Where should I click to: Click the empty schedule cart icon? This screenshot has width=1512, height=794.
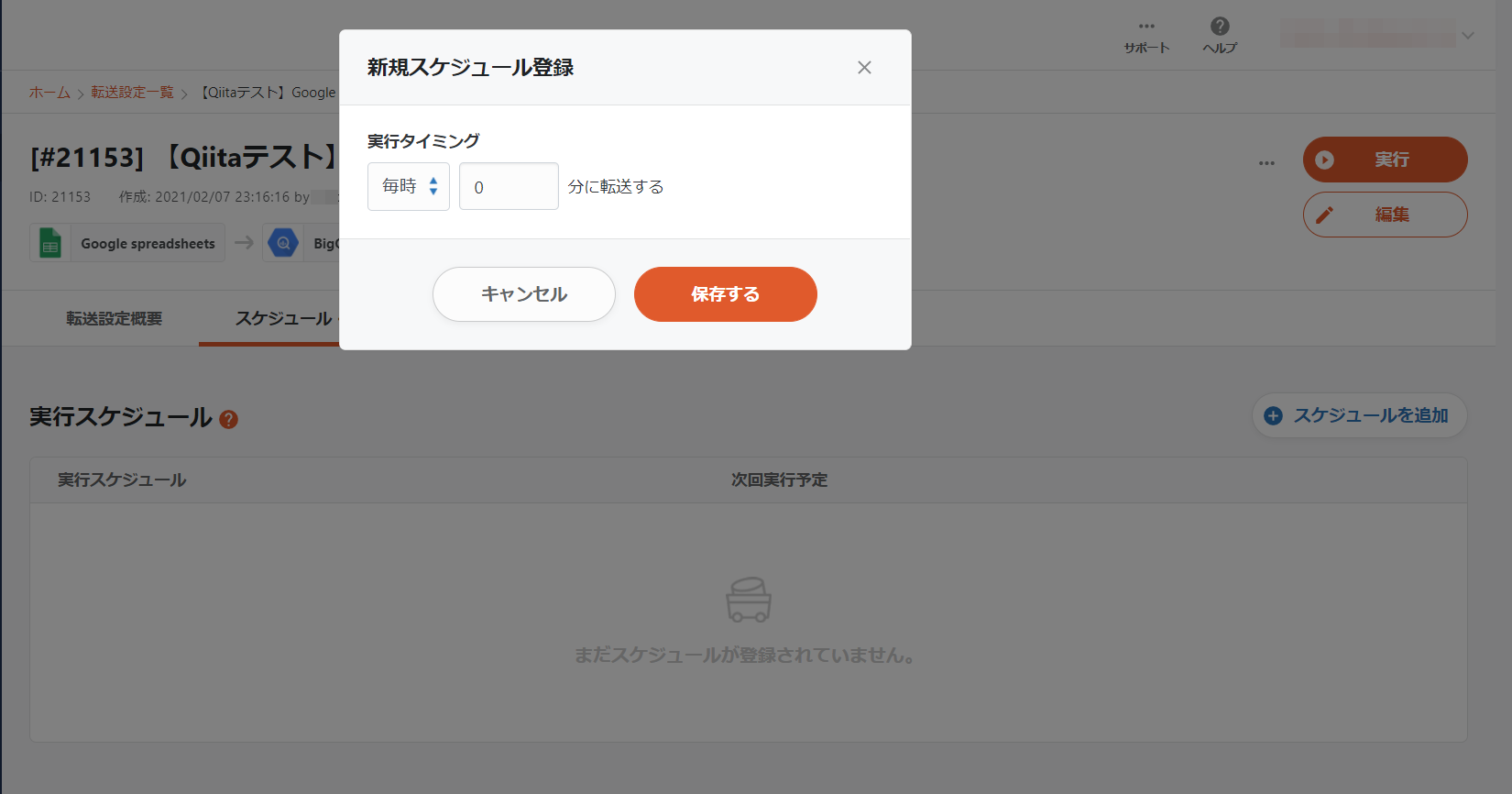[749, 600]
